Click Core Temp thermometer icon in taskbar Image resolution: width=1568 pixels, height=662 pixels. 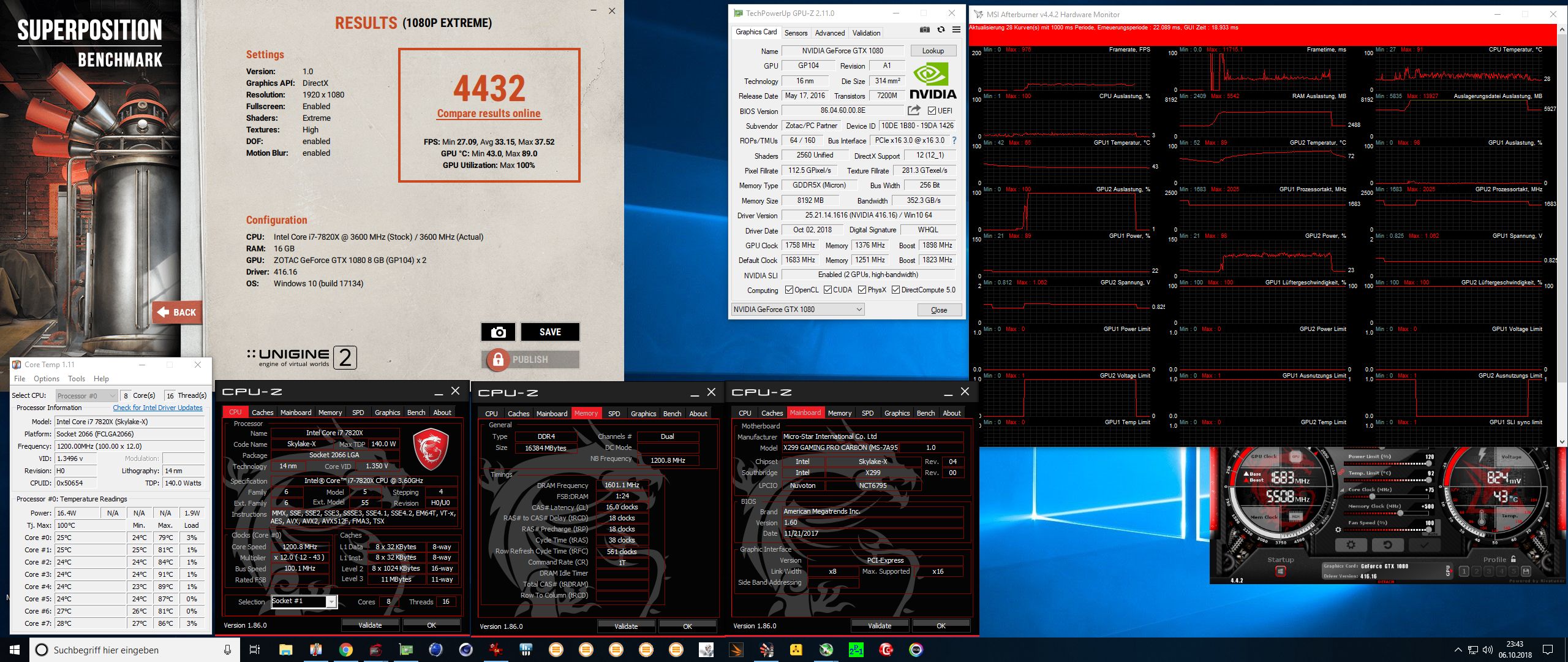(x=316, y=650)
